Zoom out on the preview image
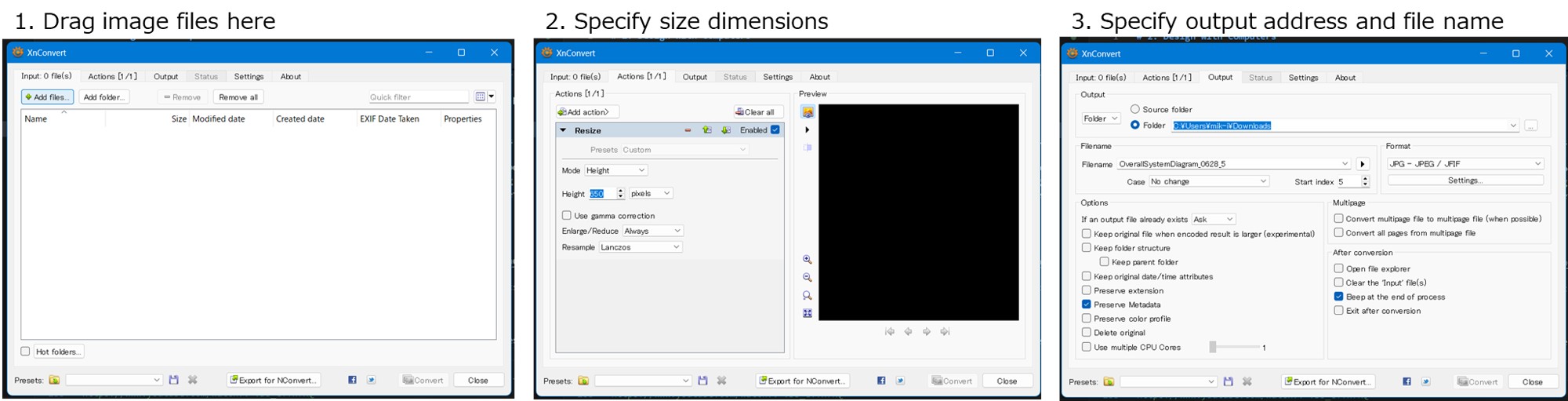 808,278
